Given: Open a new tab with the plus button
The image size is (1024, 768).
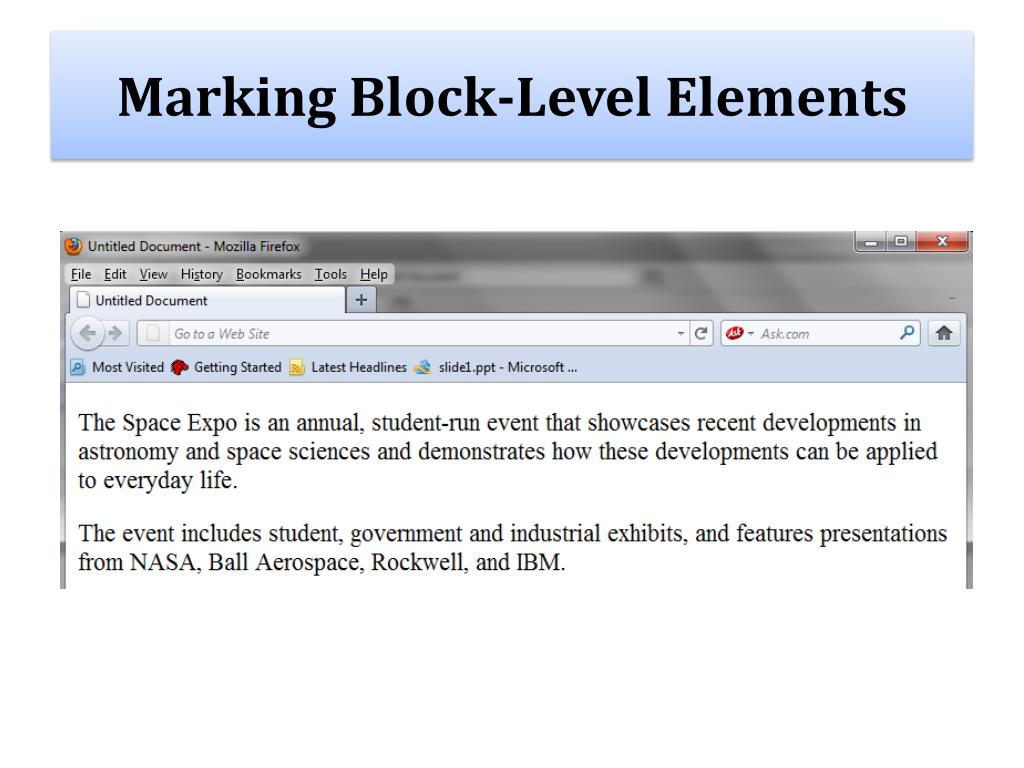Looking at the screenshot, I should point(361,300).
